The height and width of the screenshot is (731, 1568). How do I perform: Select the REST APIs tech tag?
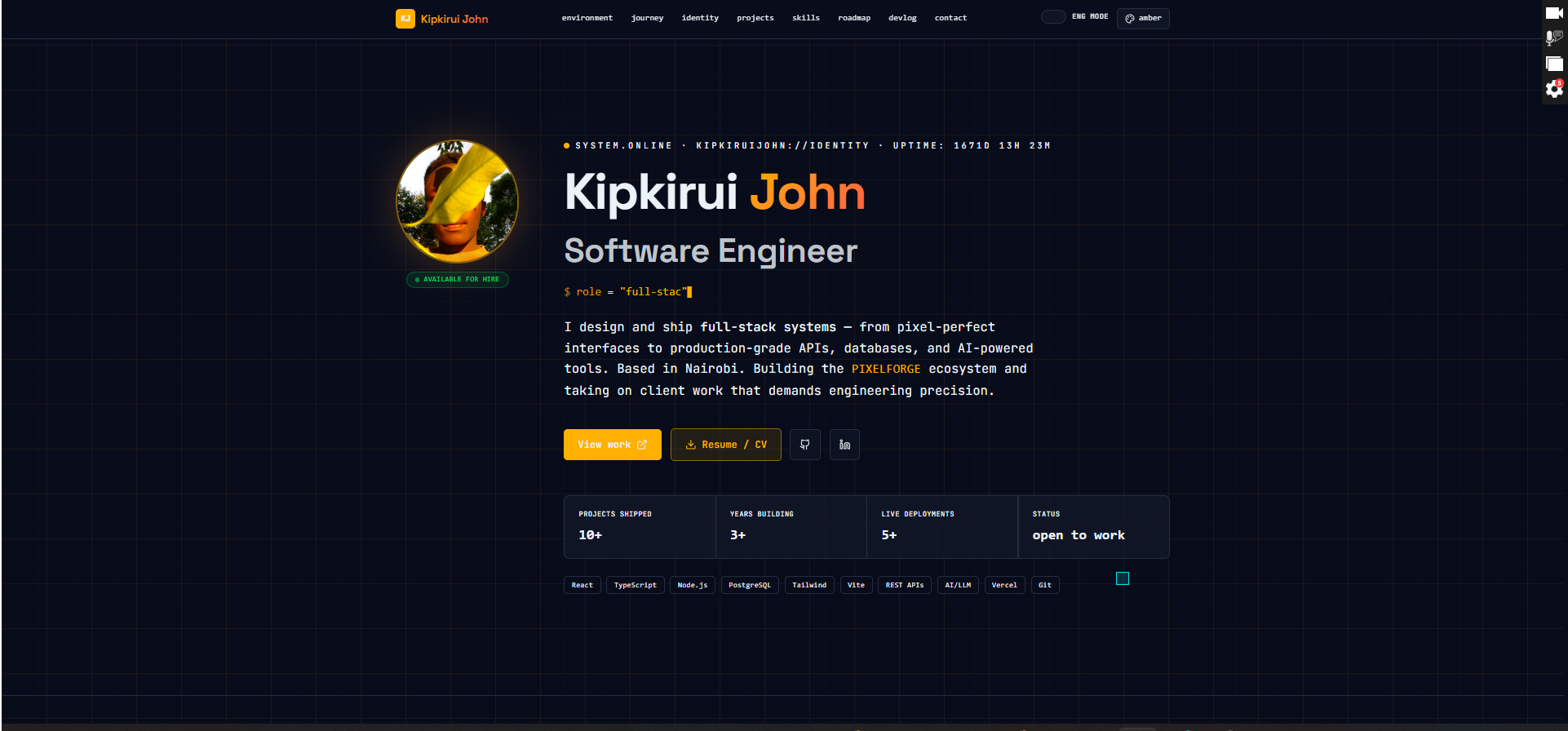pyautogui.click(x=905, y=585)
